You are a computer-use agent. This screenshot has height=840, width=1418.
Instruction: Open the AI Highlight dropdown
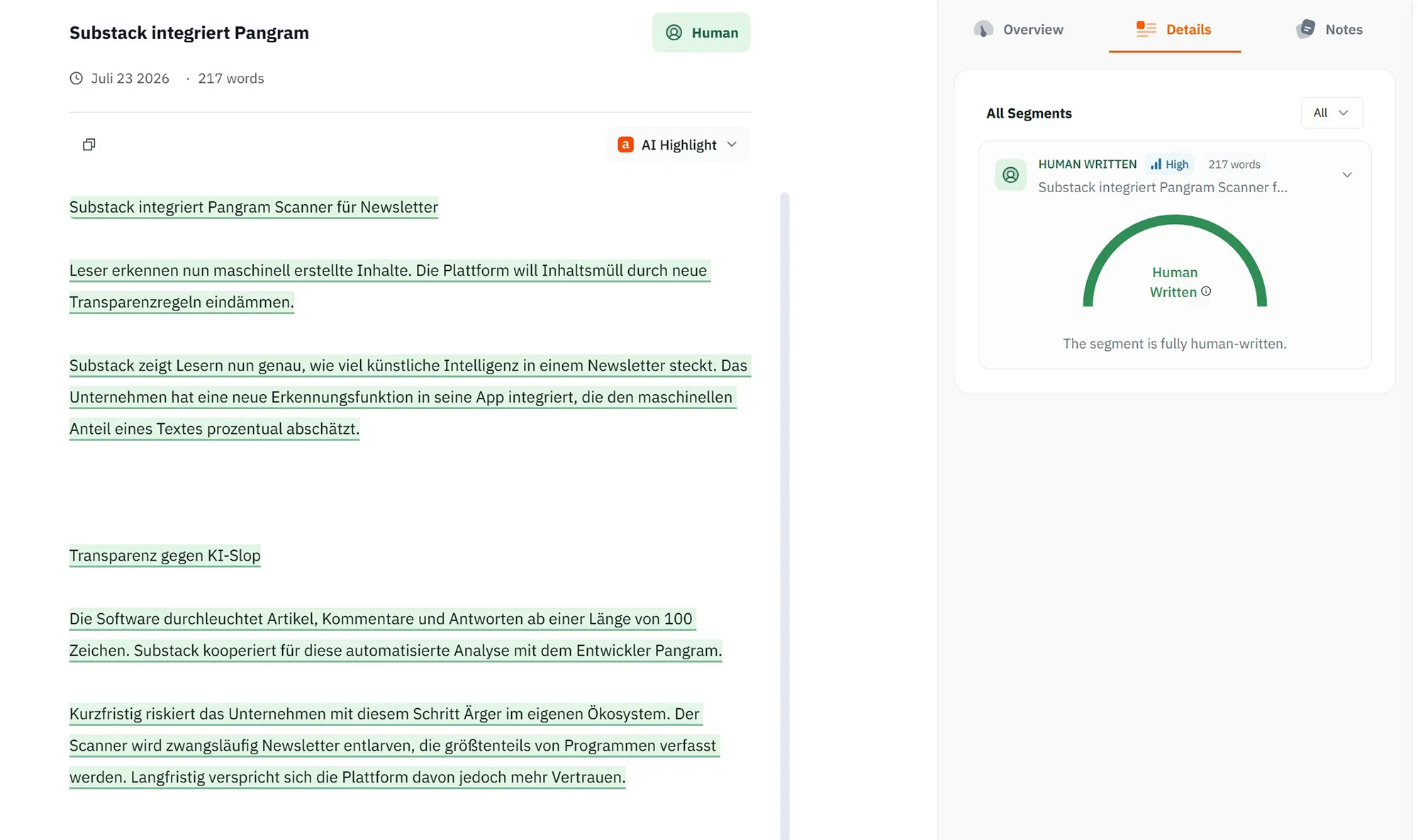pos(679,145)
